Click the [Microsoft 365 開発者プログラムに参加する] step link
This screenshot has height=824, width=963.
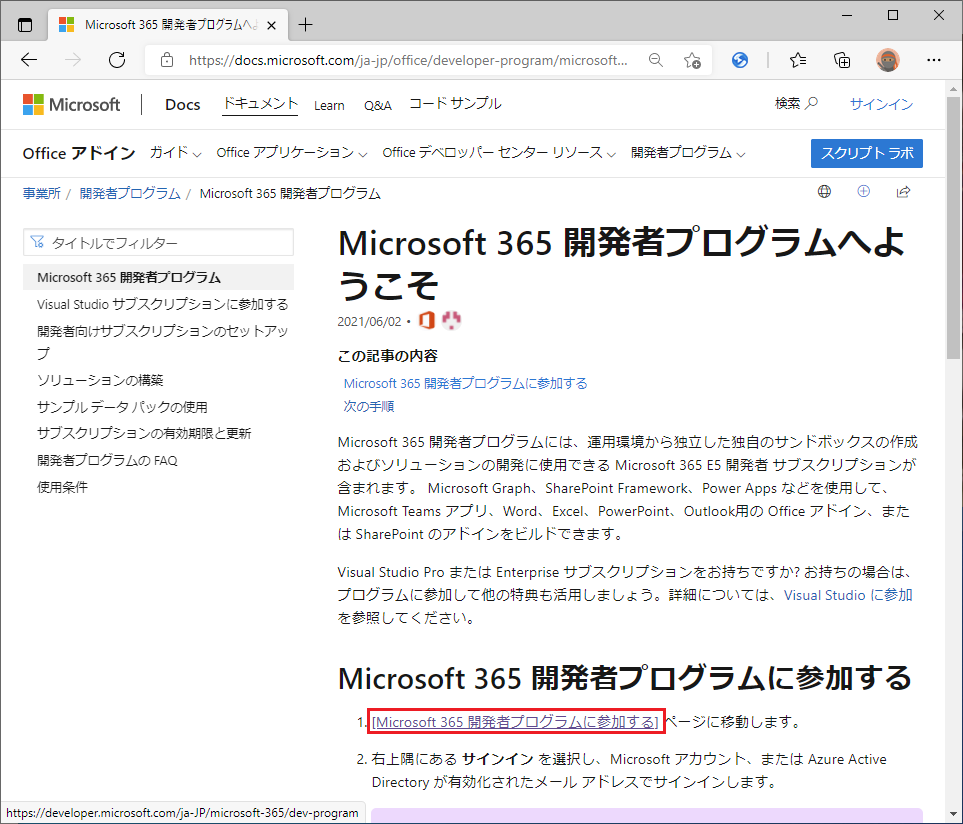[515, 722]
